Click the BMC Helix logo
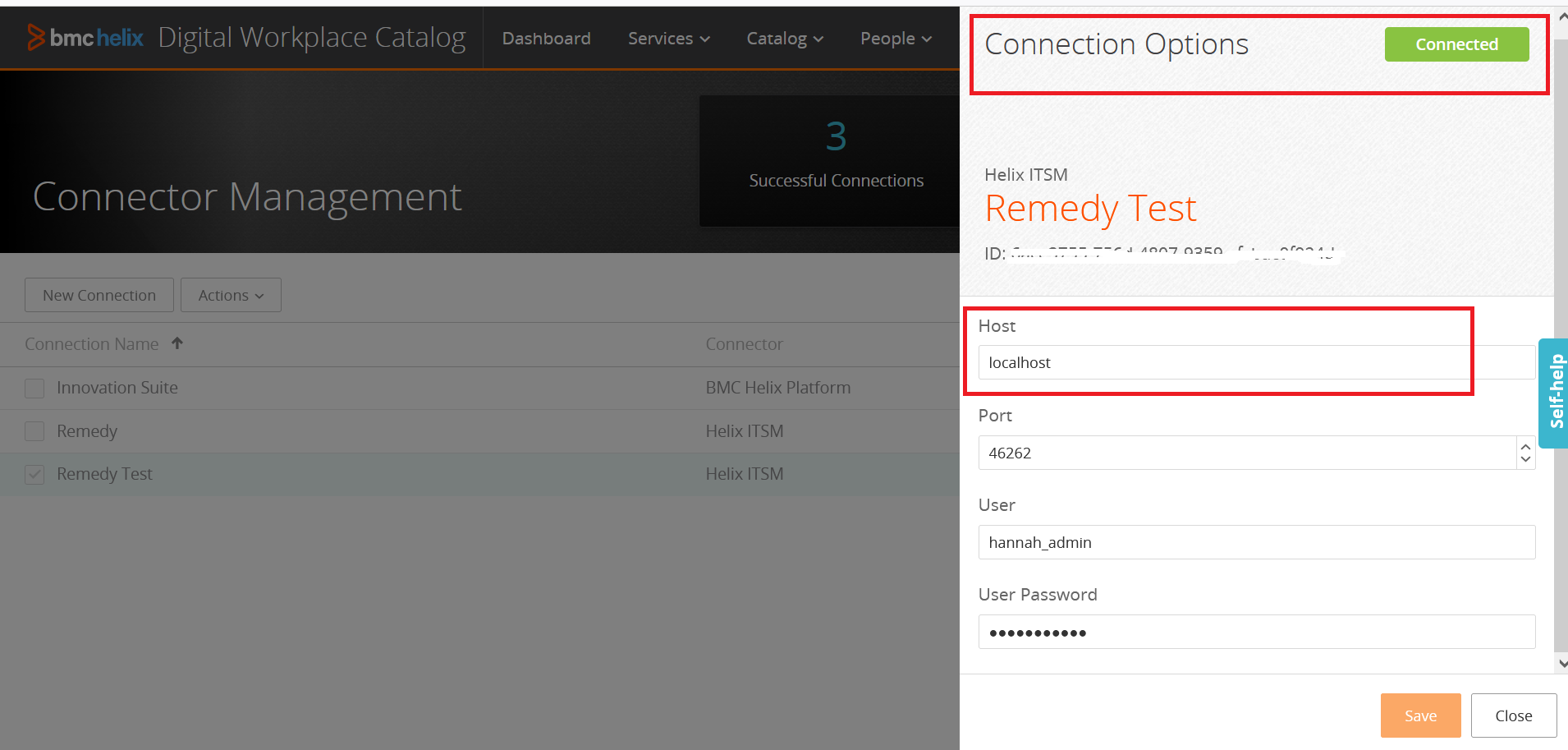Screen dimensions: 1568x750 (85, 38)
